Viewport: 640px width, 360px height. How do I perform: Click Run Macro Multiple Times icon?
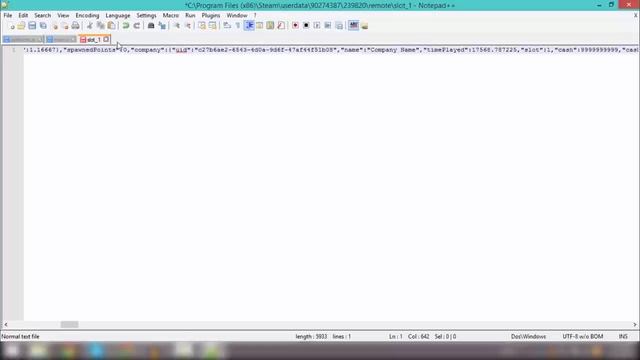pyautogui.click(x=328, y=26)
